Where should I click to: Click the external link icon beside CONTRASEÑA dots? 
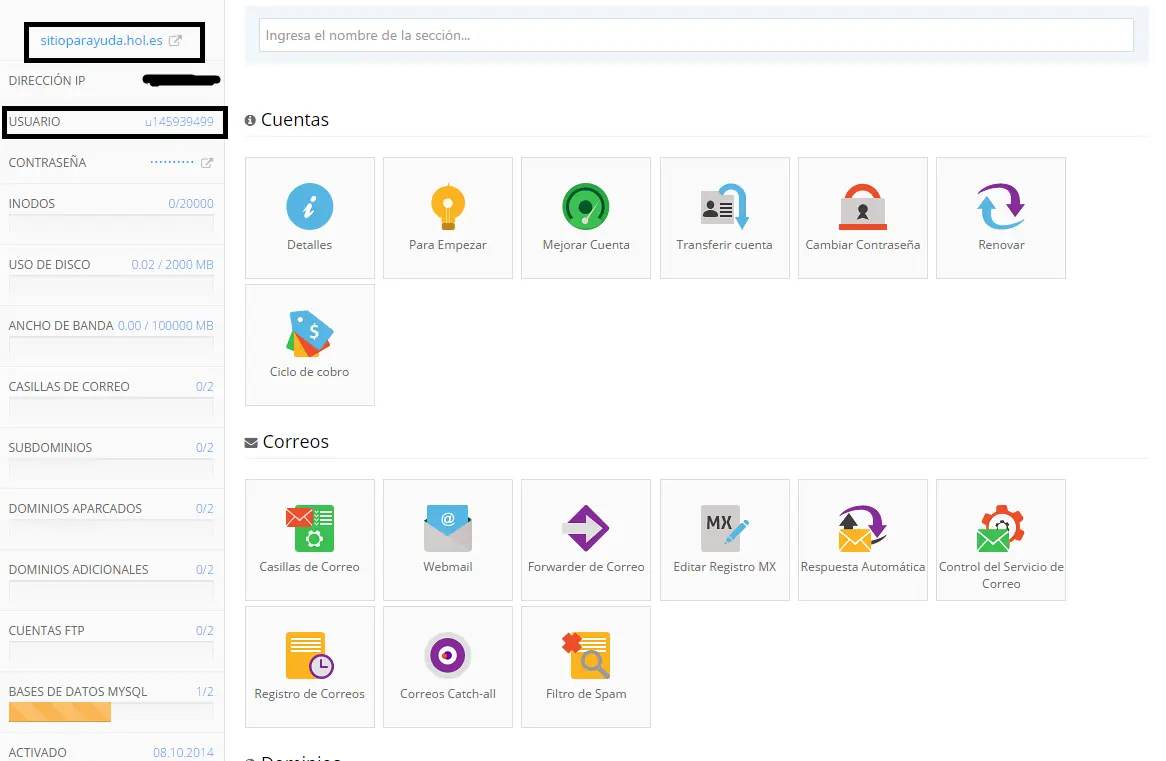[207, 163]
